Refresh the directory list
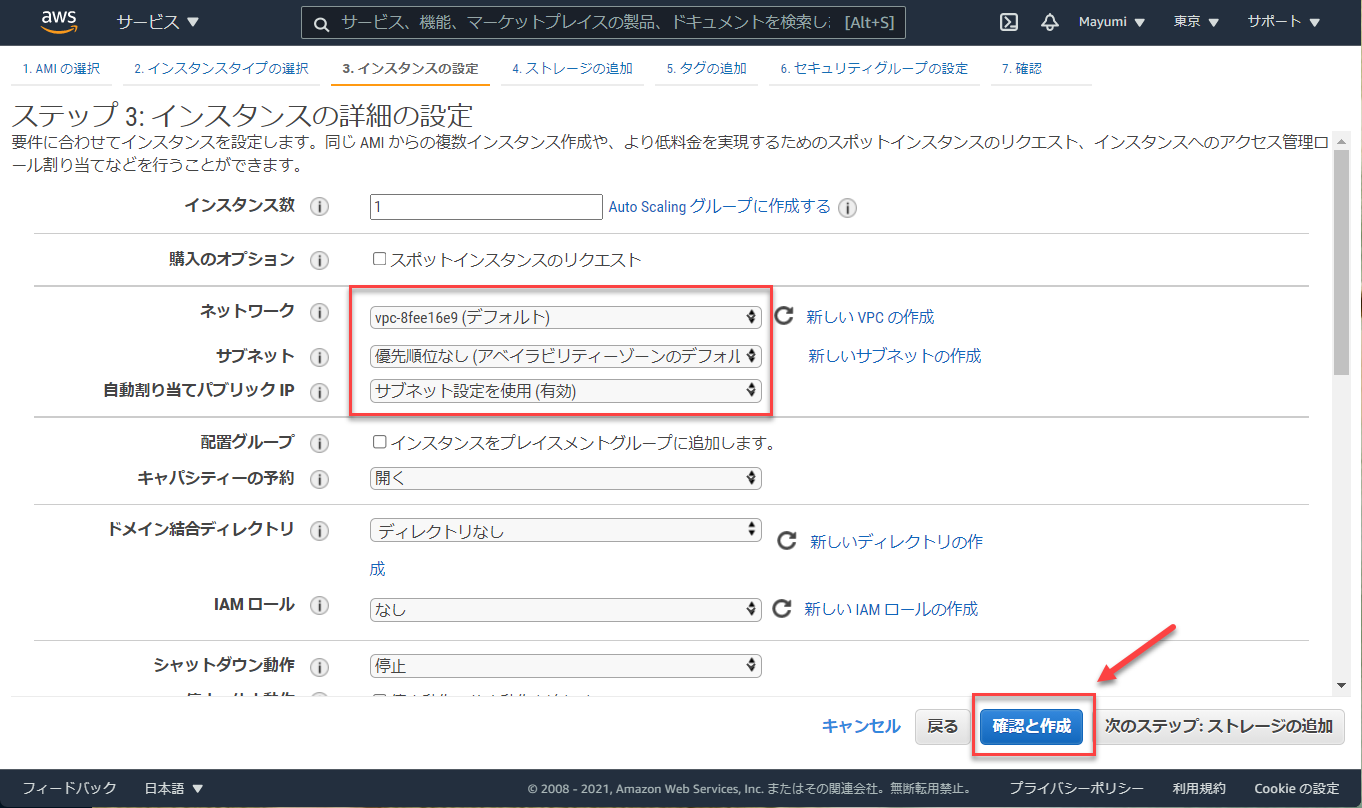This screenshot has width=1362, height=808. [787, 541]
